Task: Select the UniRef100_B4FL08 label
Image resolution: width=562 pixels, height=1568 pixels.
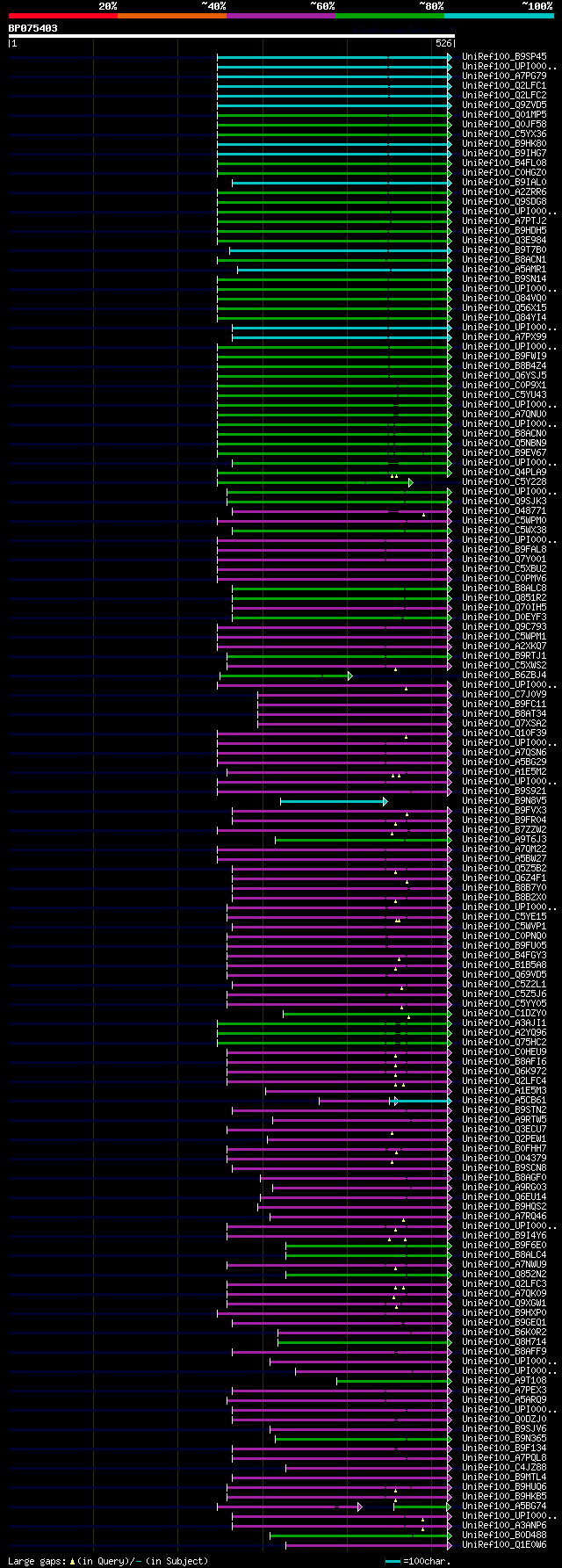Action: (504, 163)
